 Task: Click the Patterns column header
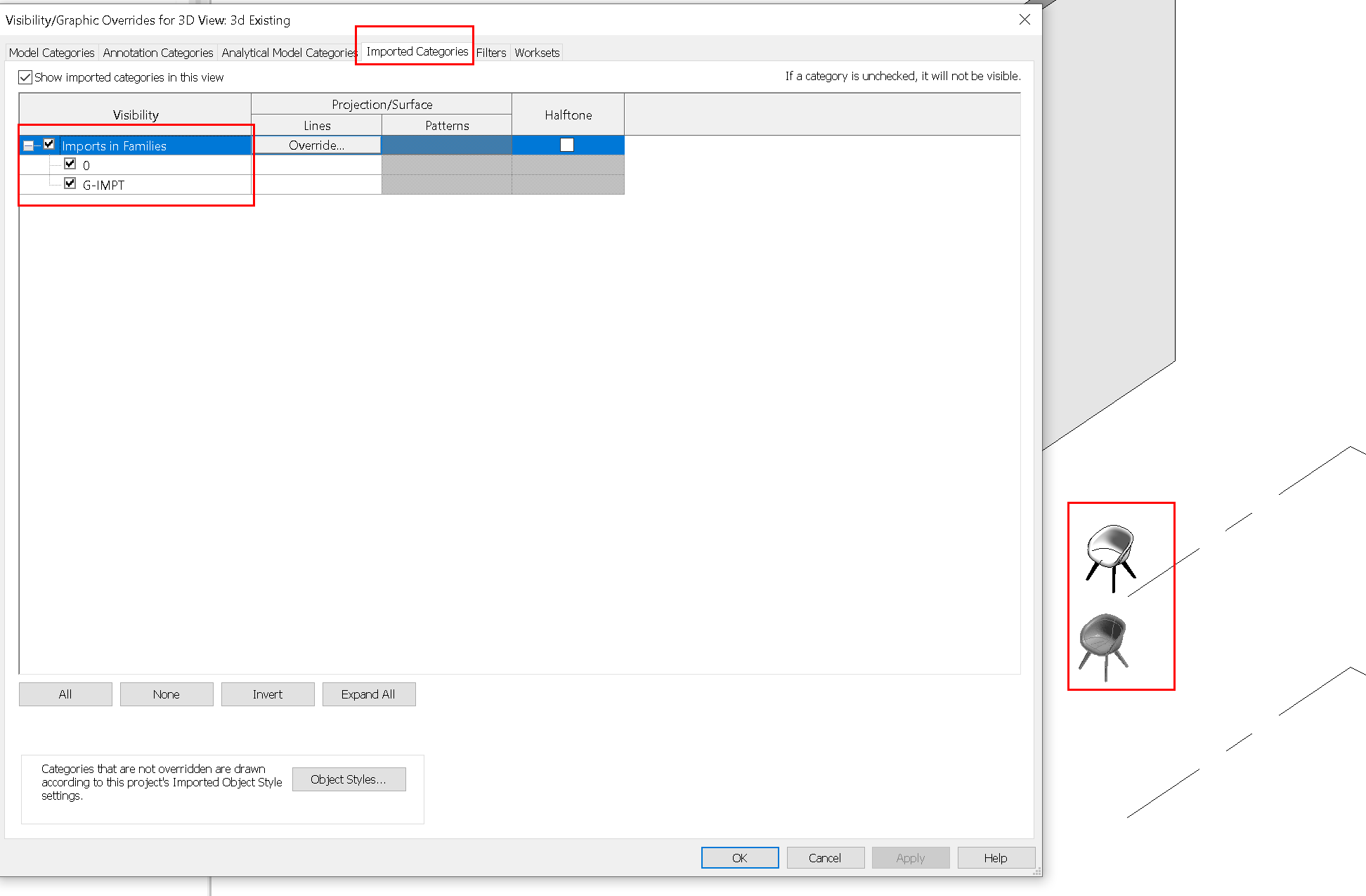(447, 125)
